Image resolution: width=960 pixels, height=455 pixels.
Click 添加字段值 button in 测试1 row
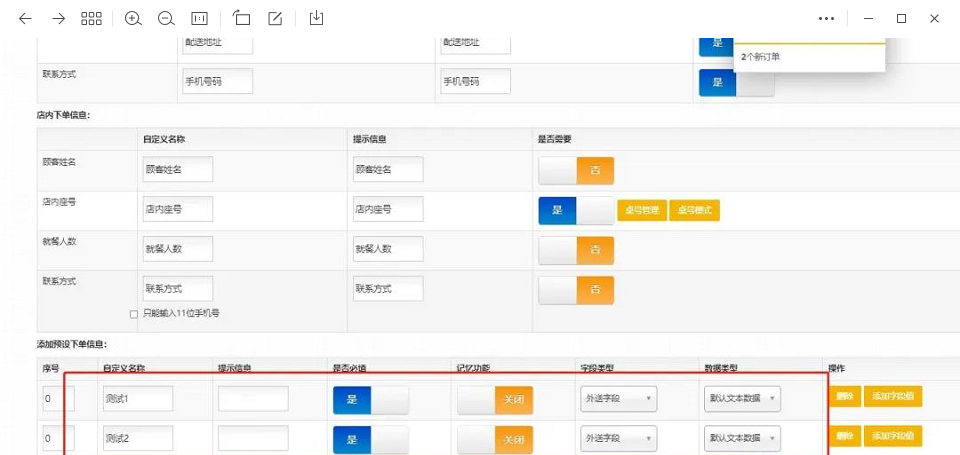893,397
